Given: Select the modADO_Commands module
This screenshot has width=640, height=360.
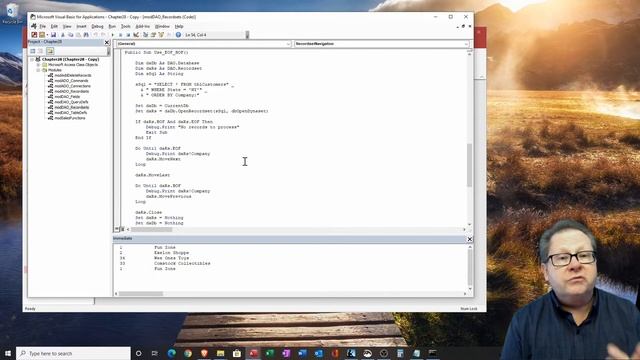Looking at the screenshot, I should pos(71,81).
